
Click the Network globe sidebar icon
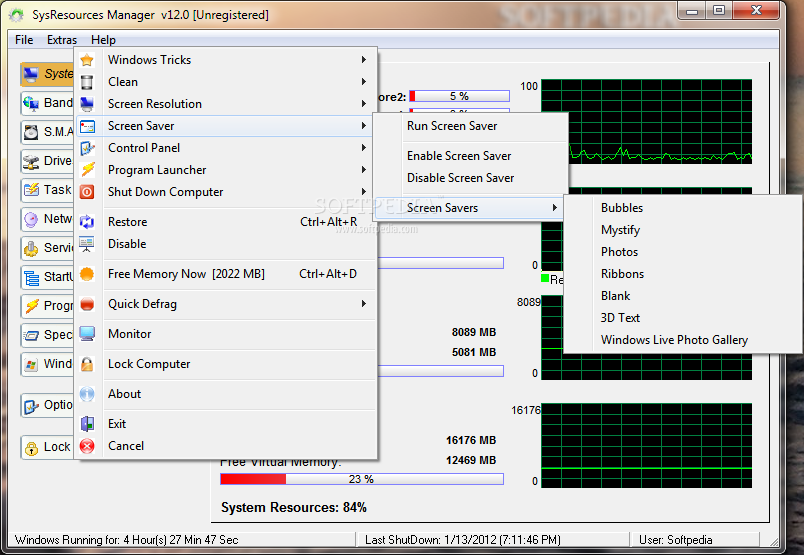(31, 220)
